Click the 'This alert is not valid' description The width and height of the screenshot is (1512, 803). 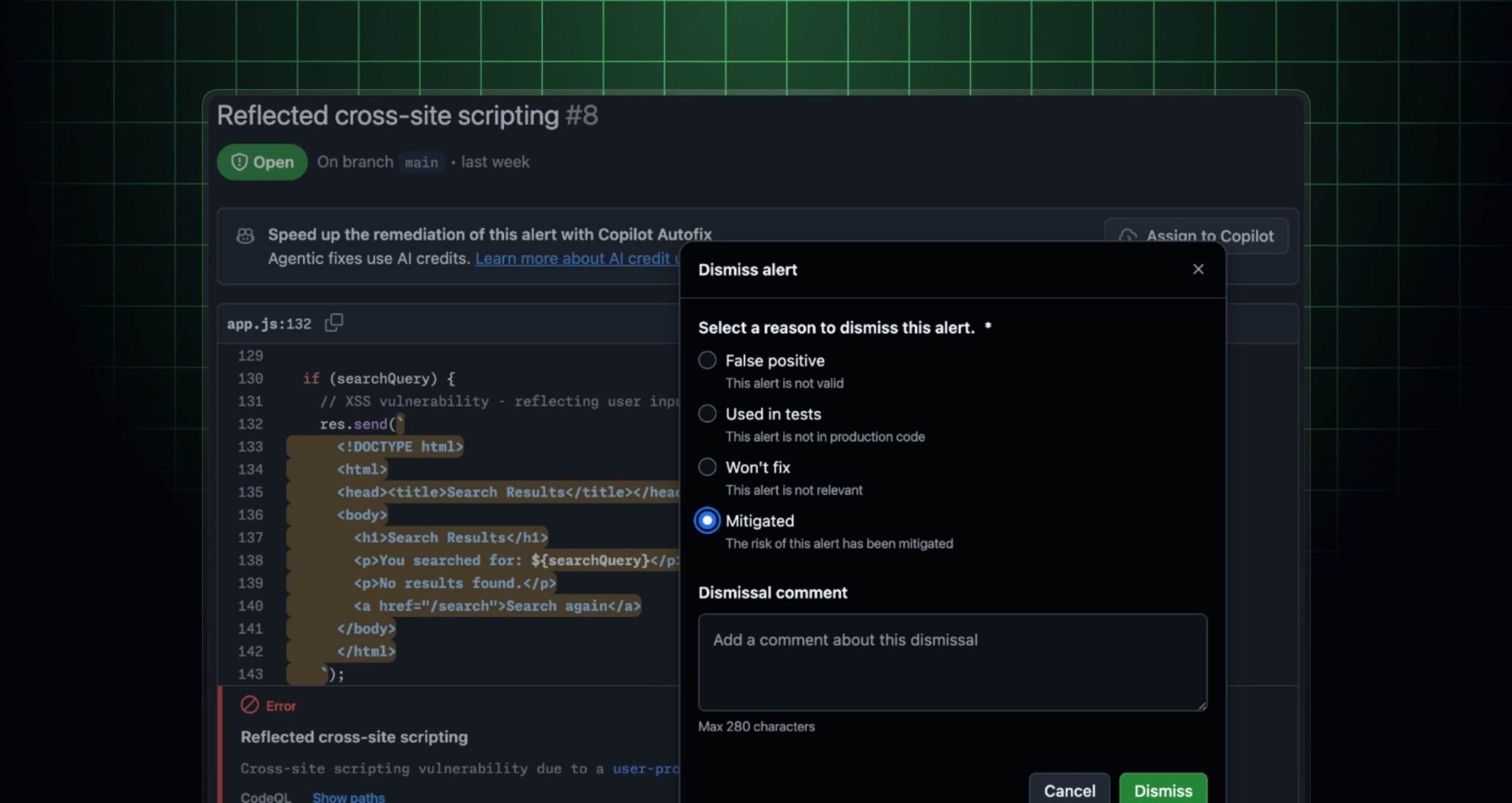(x=785, y=383)
